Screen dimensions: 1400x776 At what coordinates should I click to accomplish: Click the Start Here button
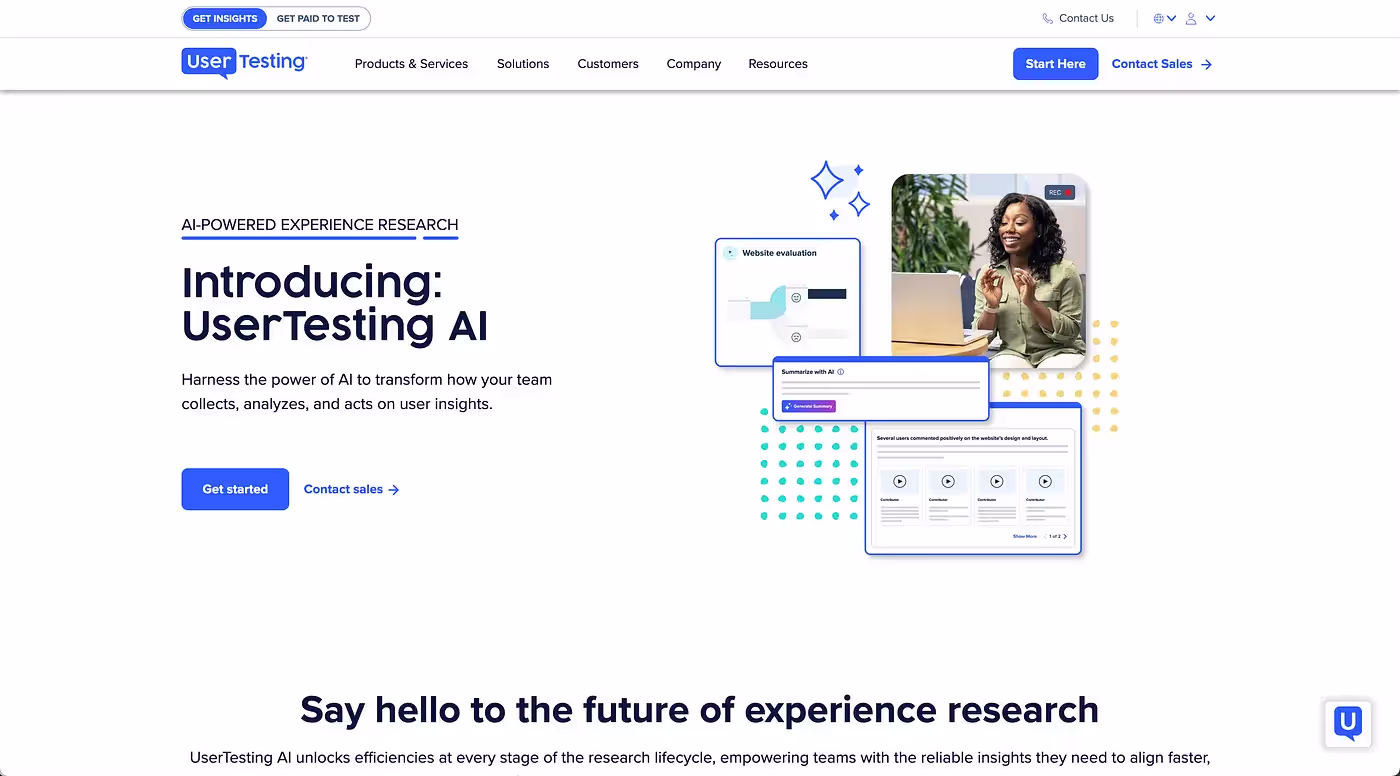[1055, 64]
